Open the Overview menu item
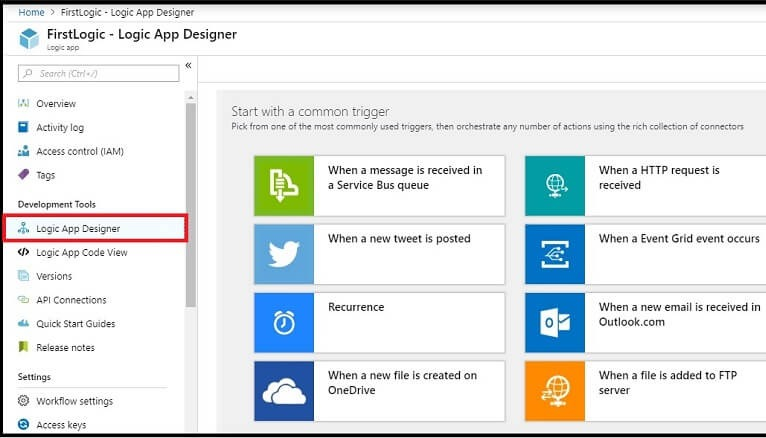766x438 pixels. (x=56, y=104)
